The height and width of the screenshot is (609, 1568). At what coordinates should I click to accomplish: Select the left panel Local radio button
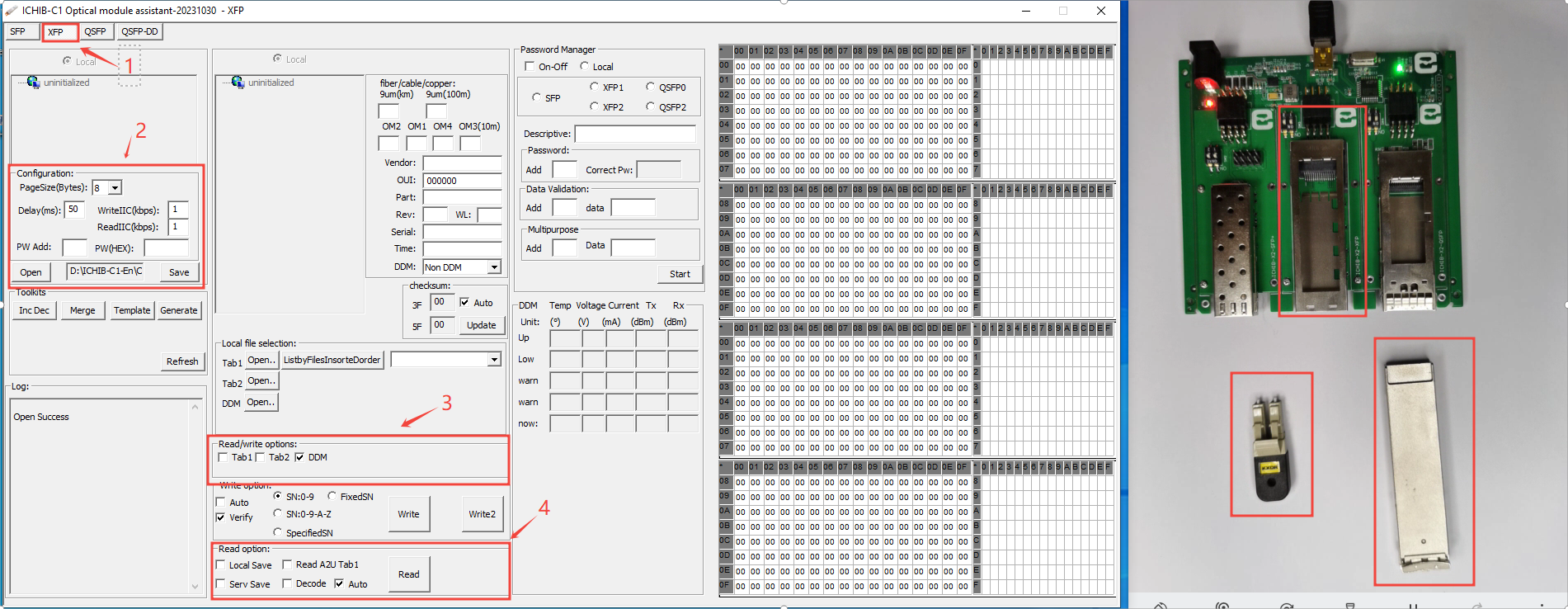point(67,61)
